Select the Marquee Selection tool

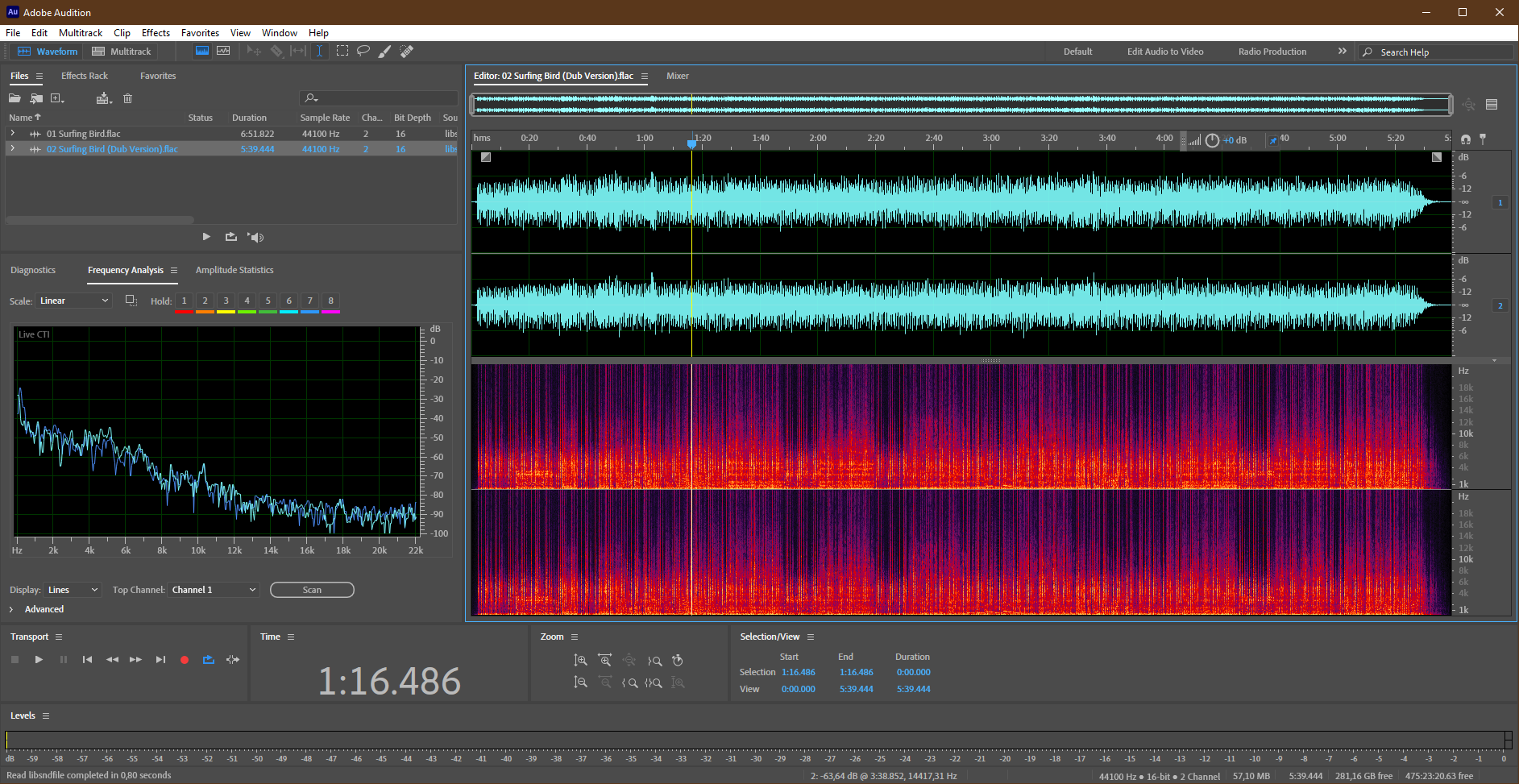[342, 51]
